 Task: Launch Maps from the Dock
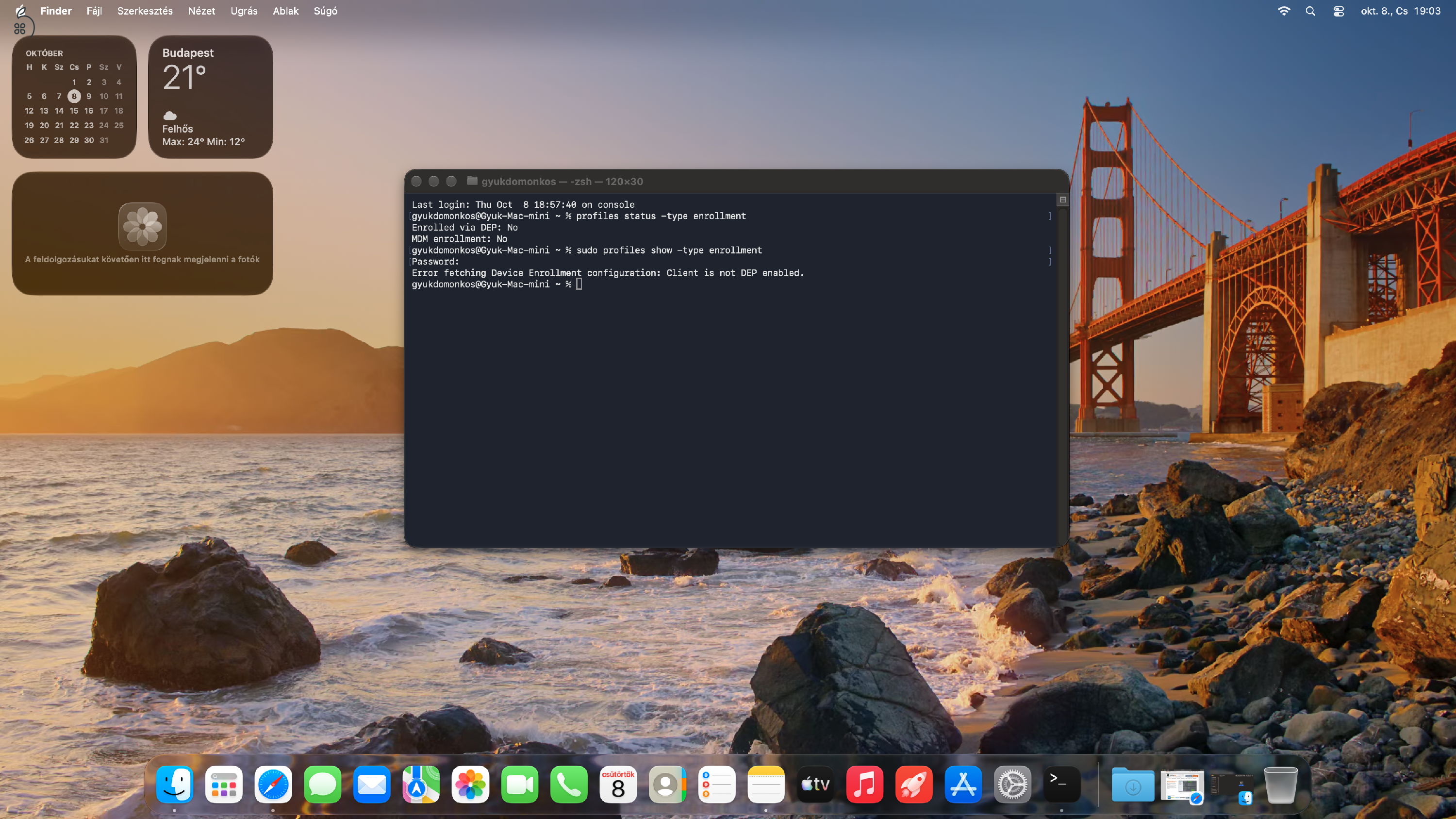[421, 785]
